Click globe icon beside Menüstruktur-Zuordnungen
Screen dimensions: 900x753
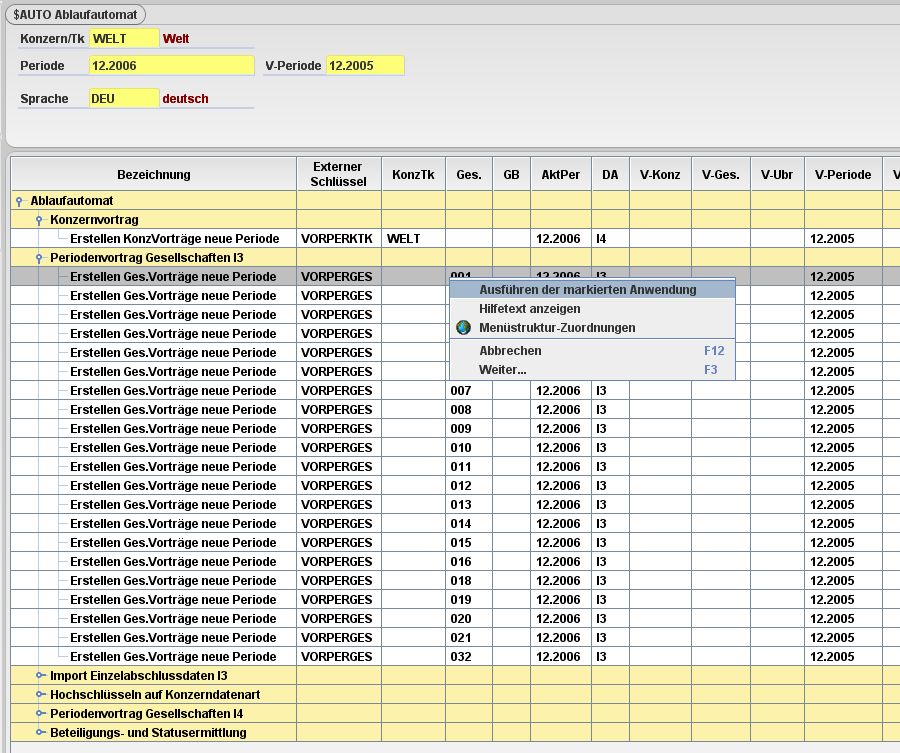[463, 328]
